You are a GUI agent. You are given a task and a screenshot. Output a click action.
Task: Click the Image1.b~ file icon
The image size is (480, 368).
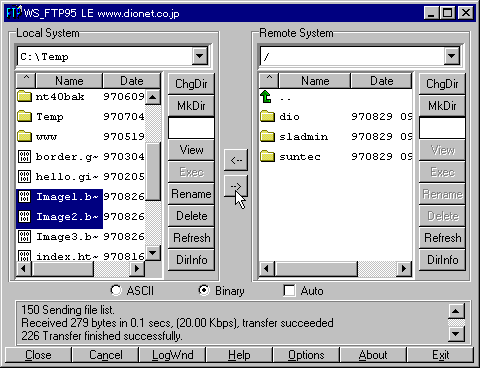(x=24, y=196)
